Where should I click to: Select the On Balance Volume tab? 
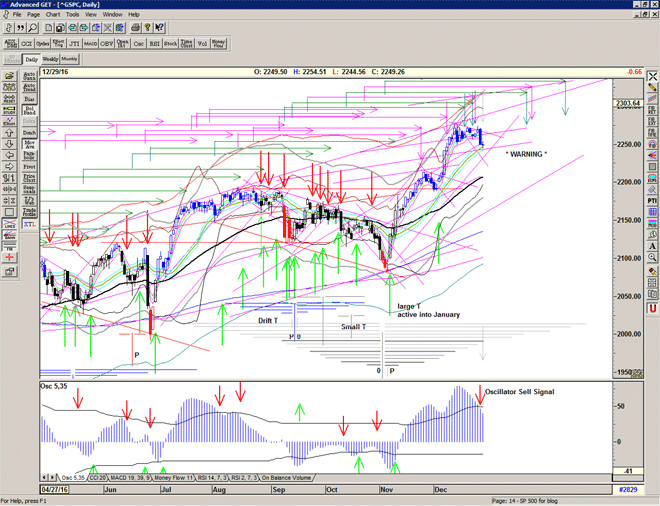[292, 479]
